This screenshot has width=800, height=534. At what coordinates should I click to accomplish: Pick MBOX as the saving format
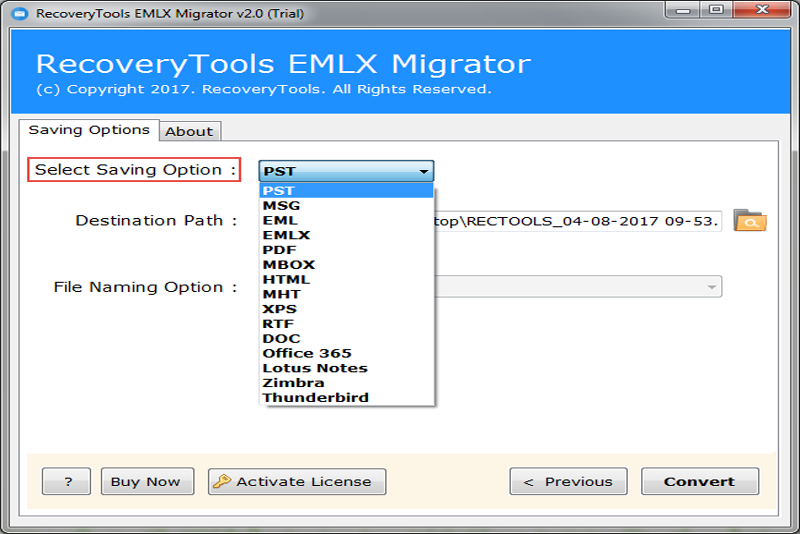[x=346, y=265]
